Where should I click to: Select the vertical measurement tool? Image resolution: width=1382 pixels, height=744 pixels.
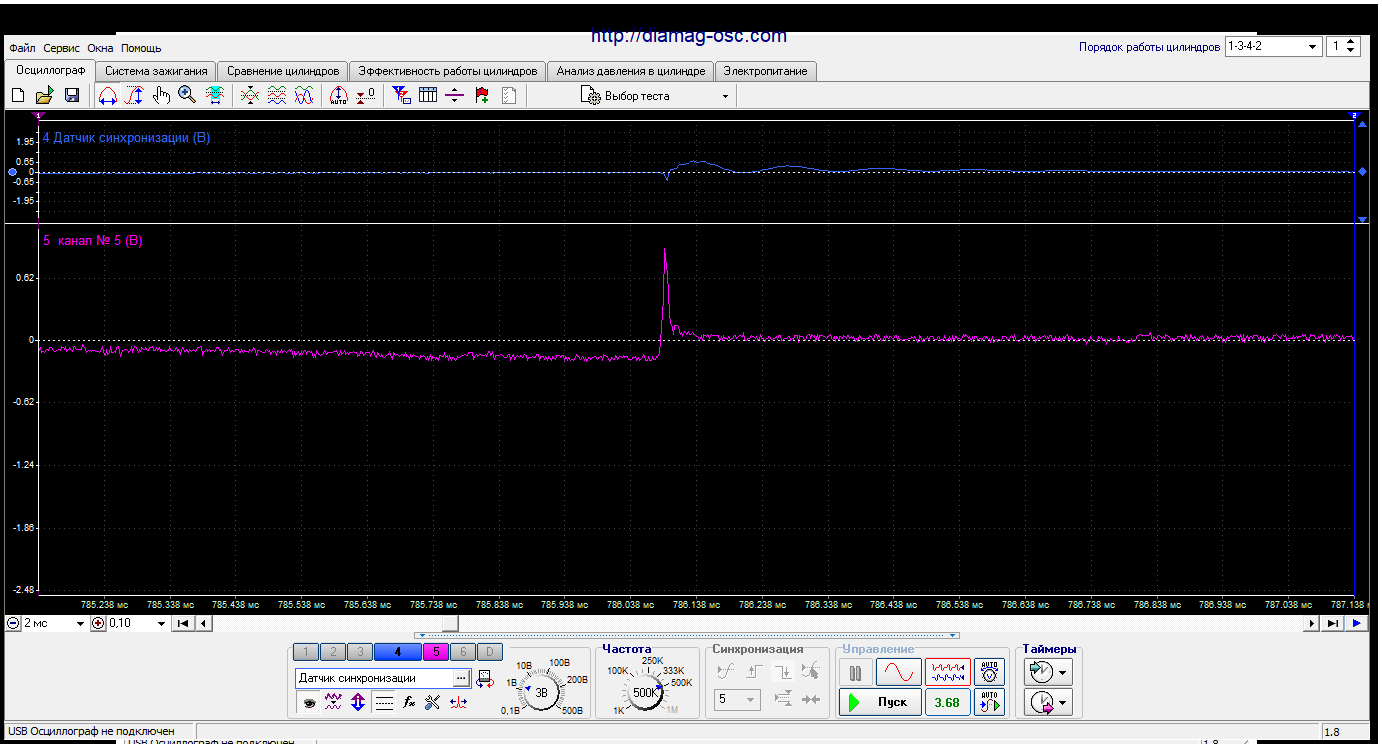(x=135, y=96)
